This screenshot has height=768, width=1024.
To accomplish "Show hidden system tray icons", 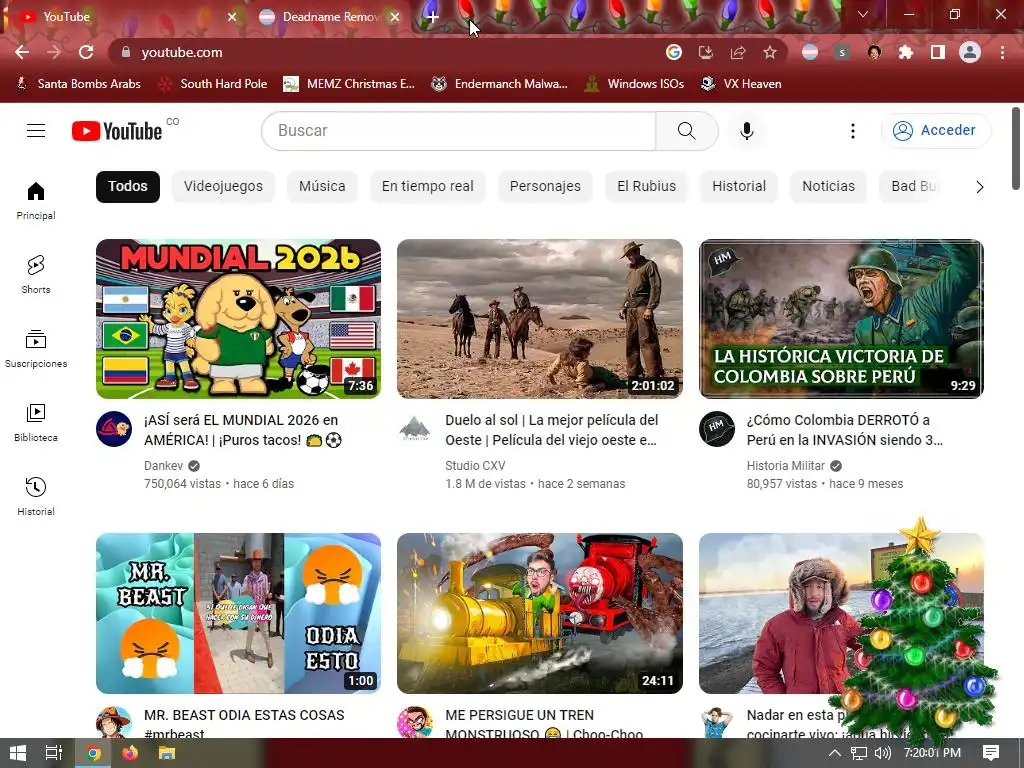I will tap(835, 753).
